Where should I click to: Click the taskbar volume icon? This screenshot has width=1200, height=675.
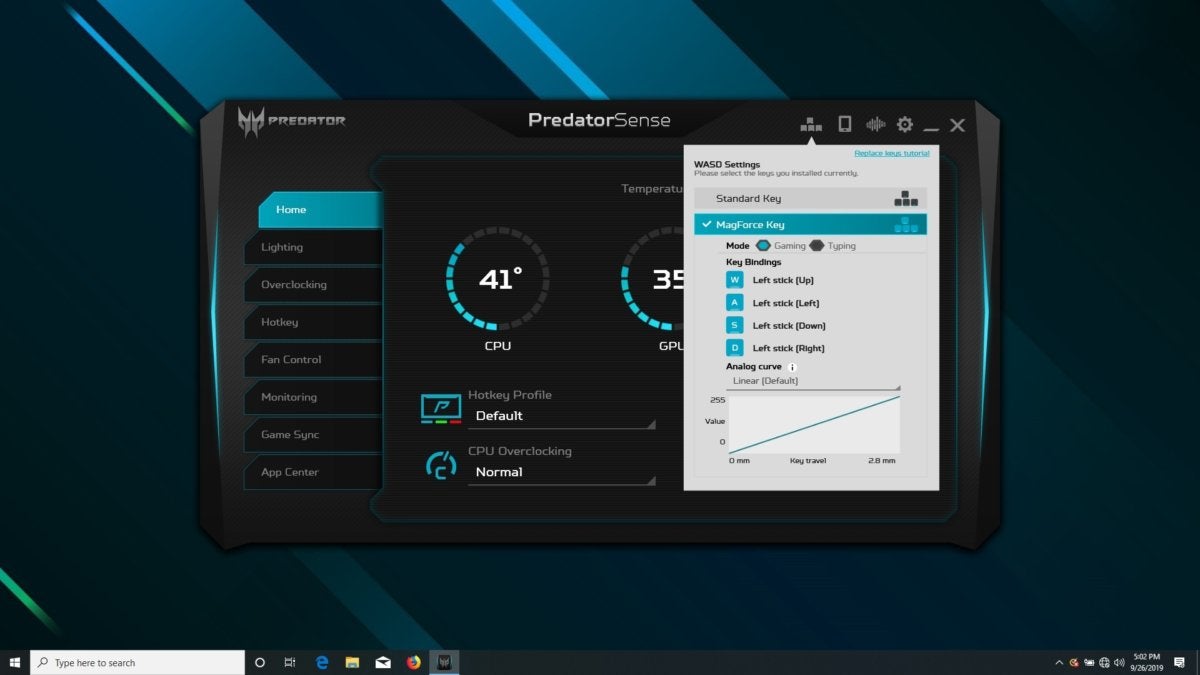pos(1119,662)
